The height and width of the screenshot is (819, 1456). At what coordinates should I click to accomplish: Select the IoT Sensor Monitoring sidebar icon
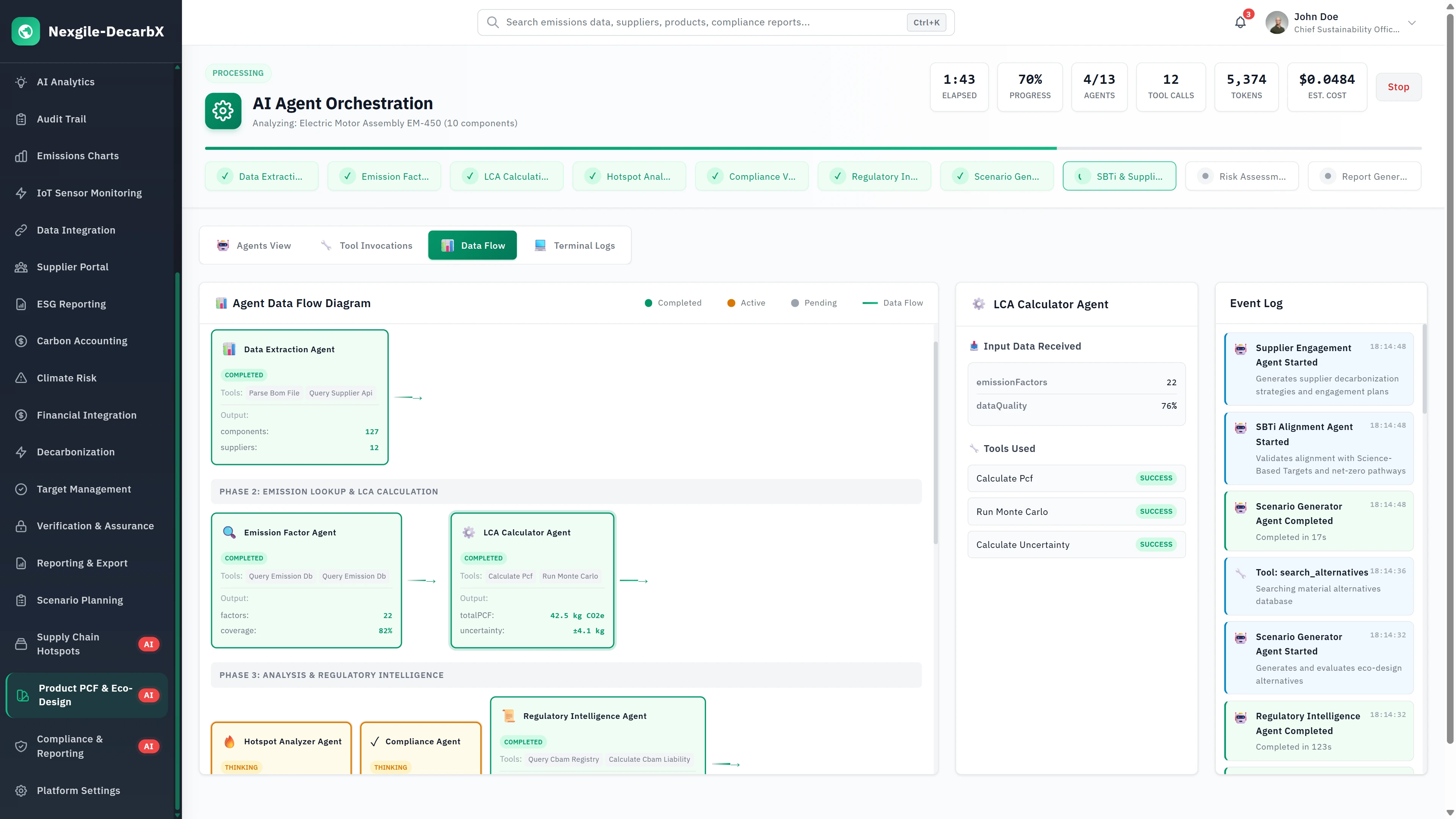[21, 193]
